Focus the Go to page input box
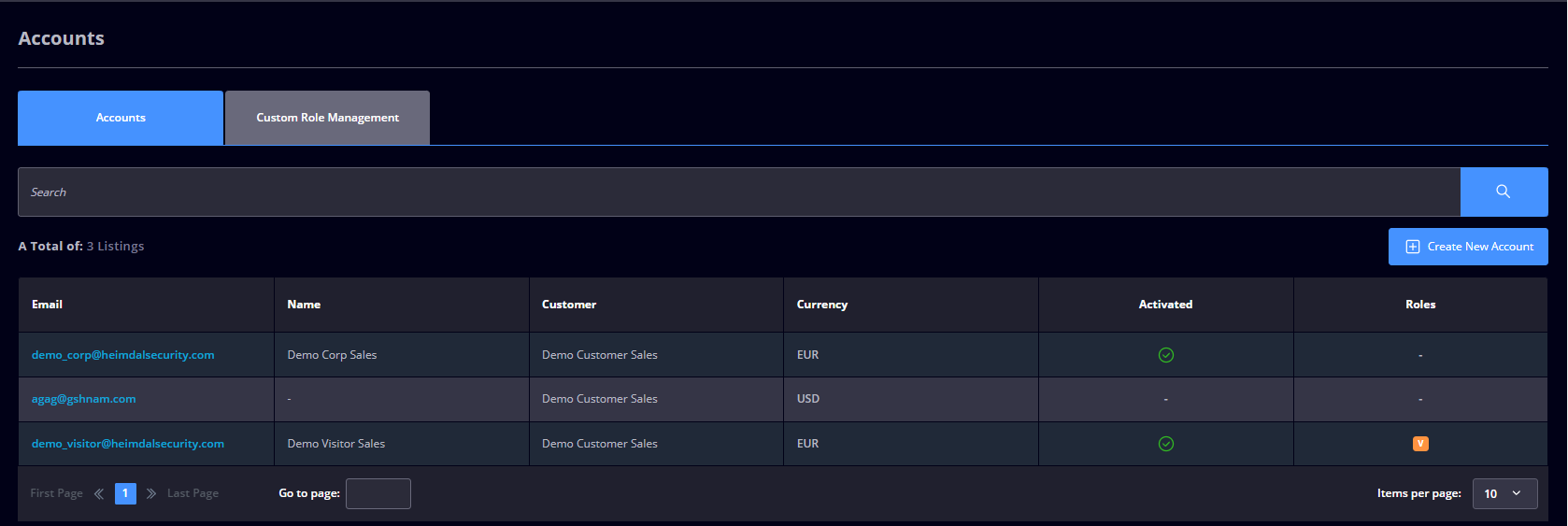 pyautogui.click(x=378, y=493)
